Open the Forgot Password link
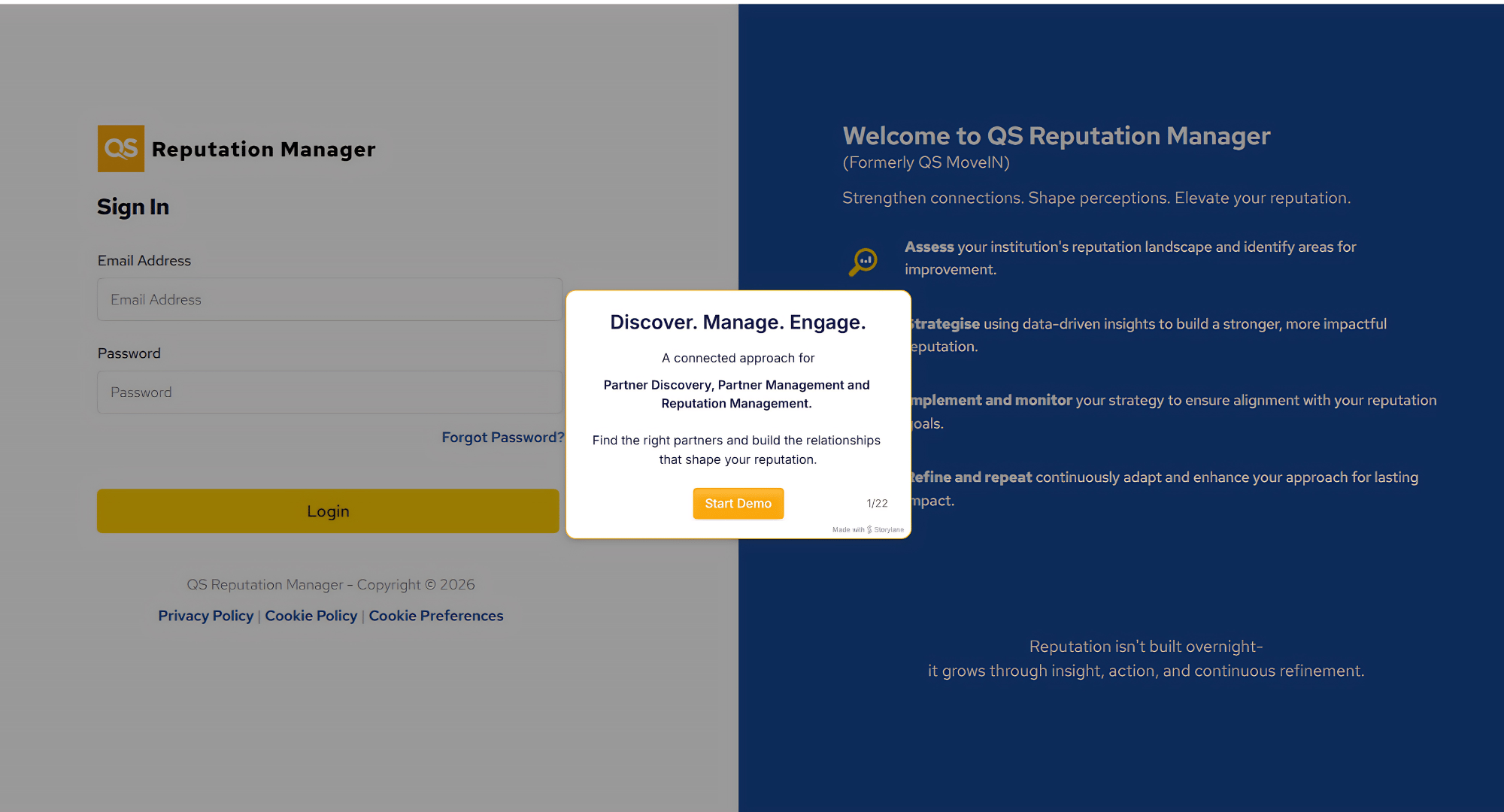The image size is (1504, 812). coord(502,437)
